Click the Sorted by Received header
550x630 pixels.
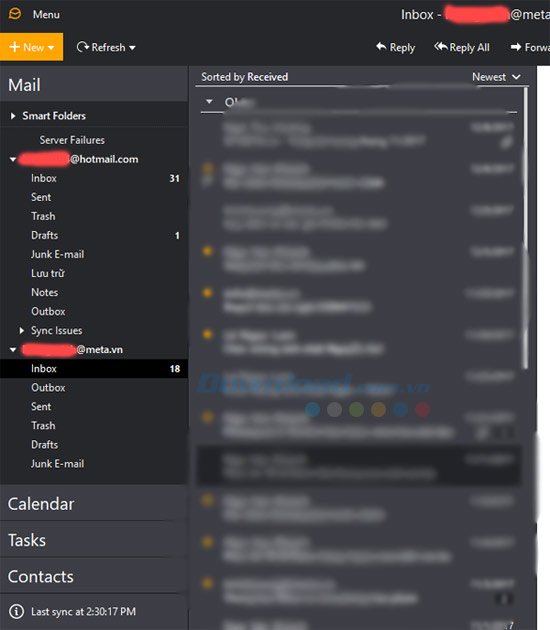pos(244,77)
